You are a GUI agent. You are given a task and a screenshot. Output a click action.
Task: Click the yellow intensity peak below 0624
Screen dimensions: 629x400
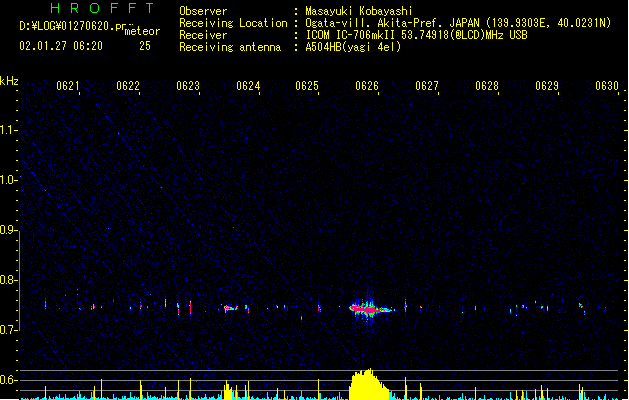[227, 390]
